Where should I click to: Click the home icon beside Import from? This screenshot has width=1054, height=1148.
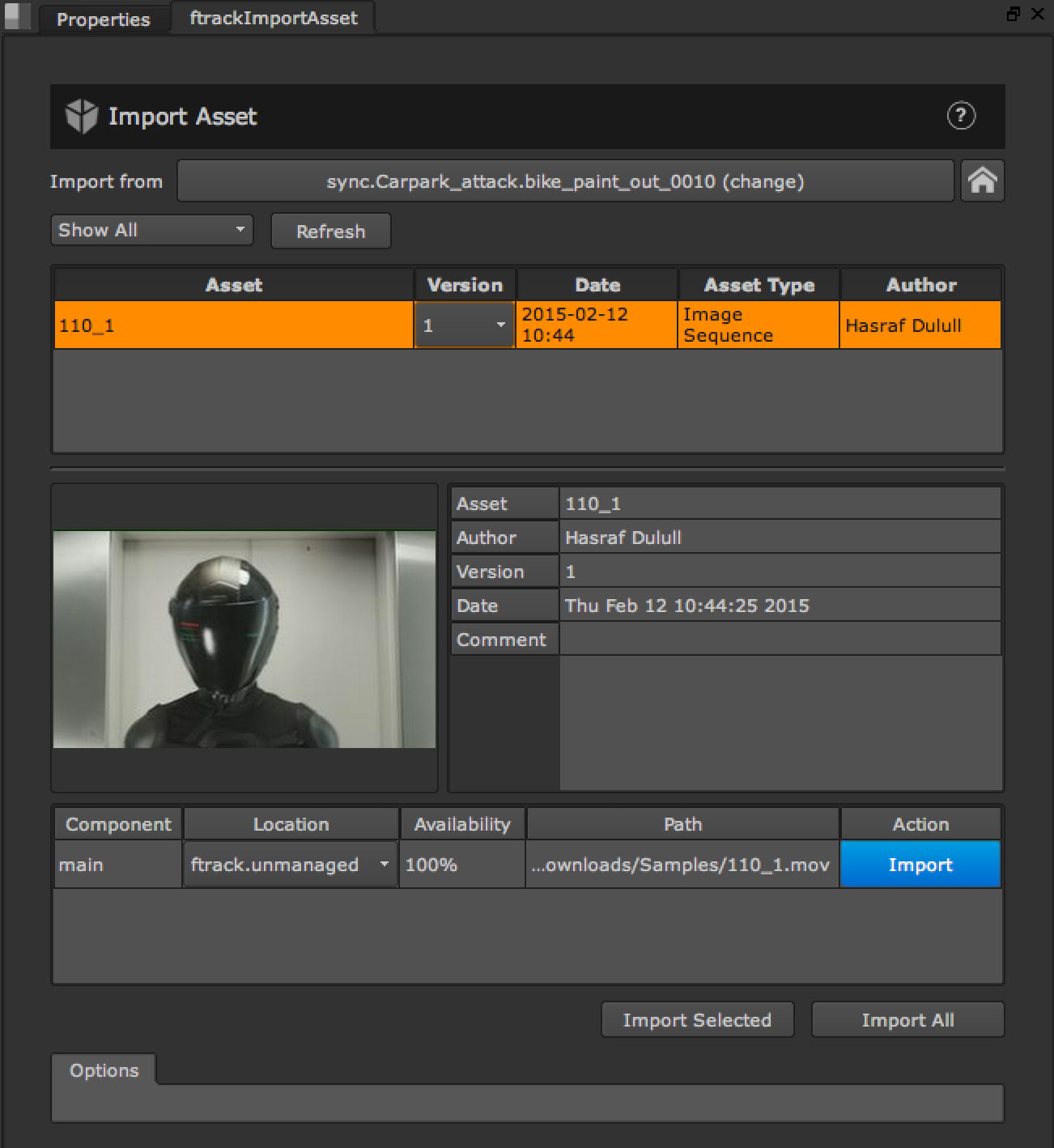982,181
